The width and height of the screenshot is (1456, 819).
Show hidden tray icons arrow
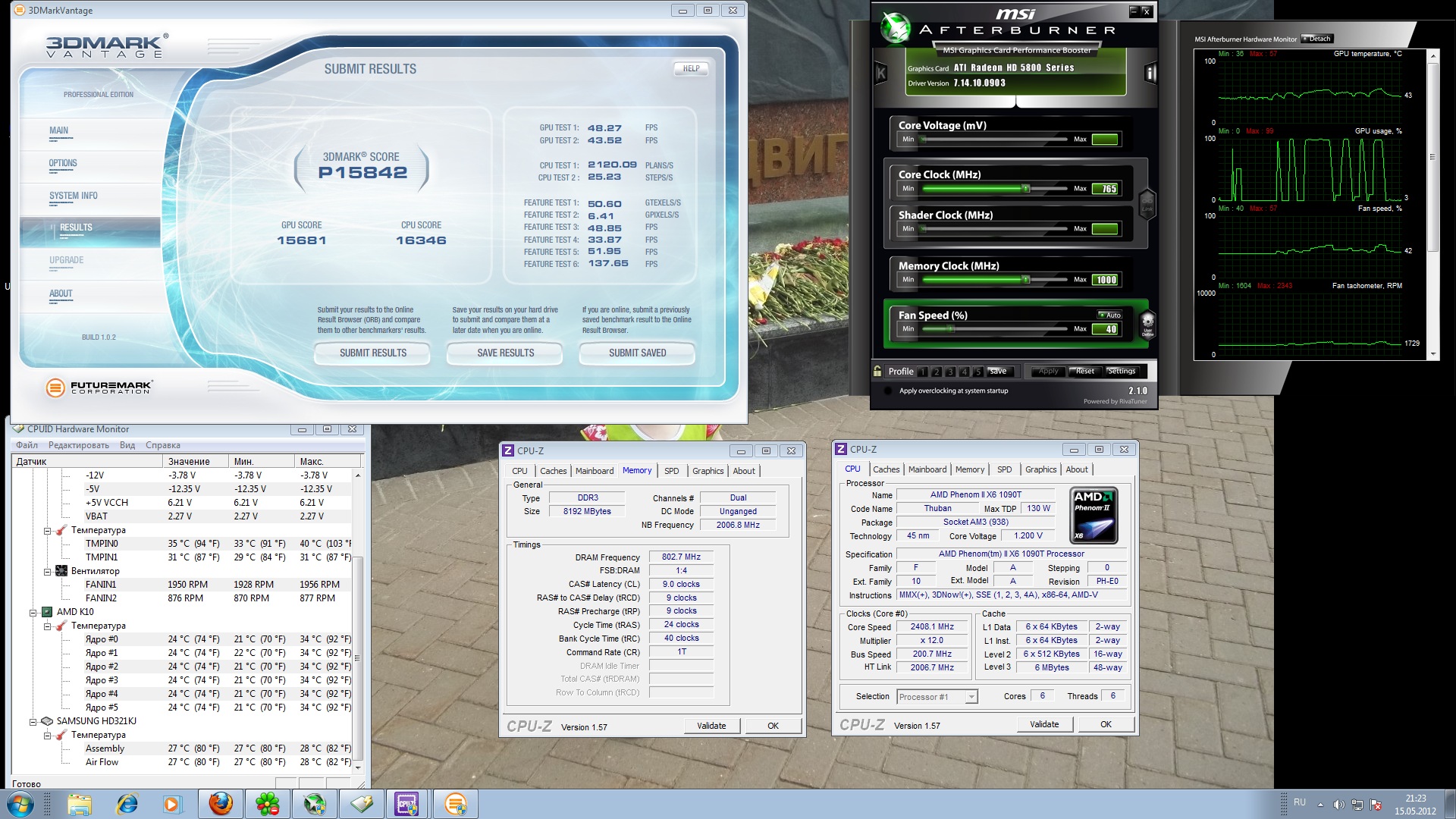pyautogui.click(x=1320, y=805)
